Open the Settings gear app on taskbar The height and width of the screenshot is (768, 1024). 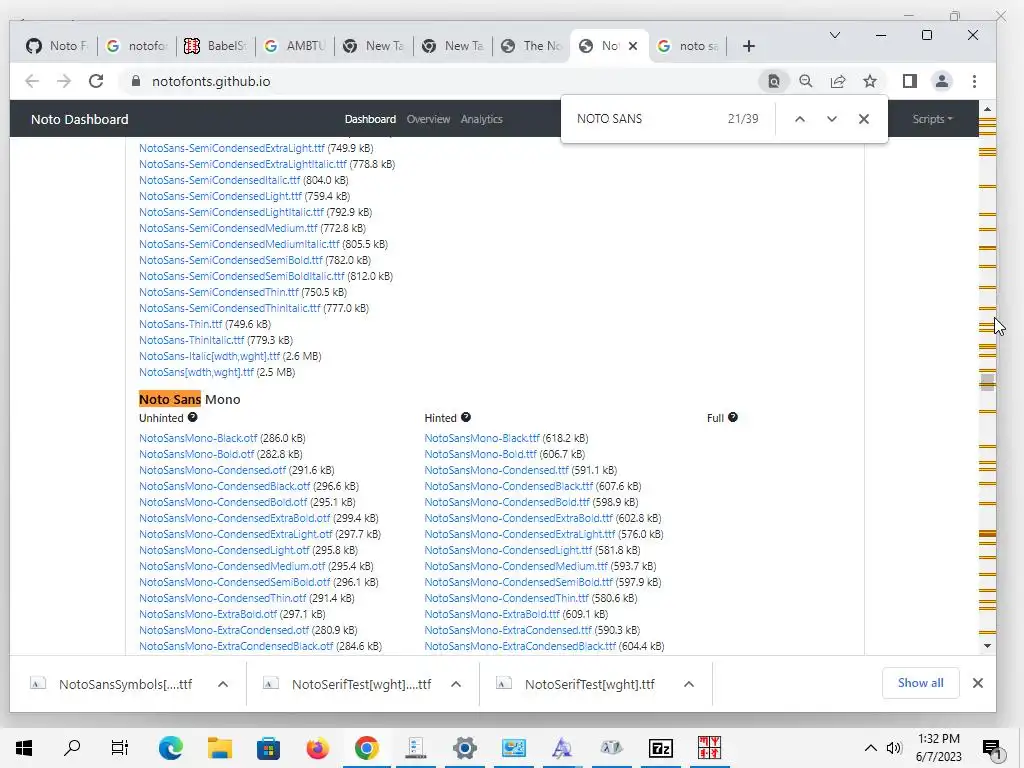[464, 748]
